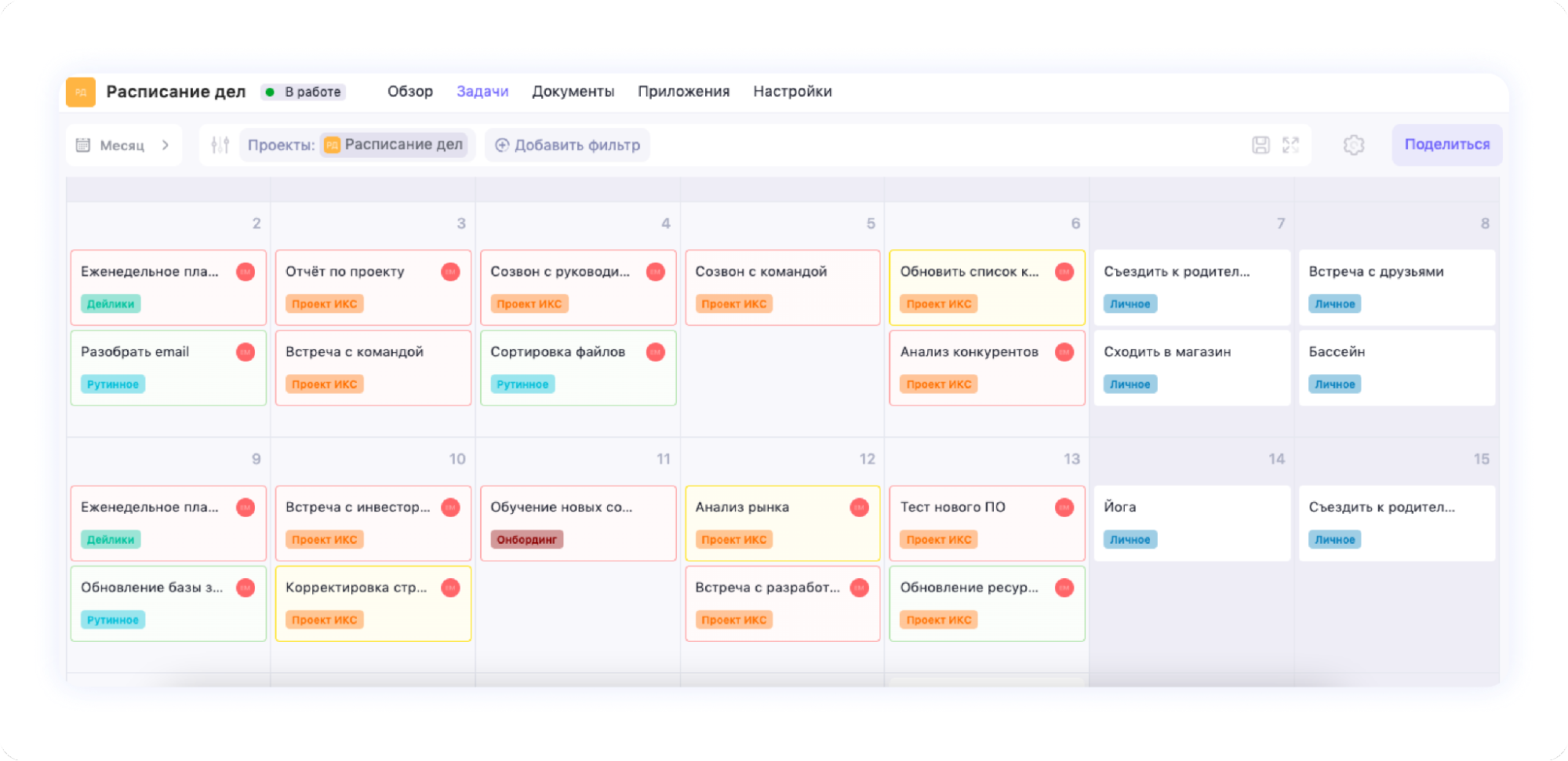Screen dimensions: 1568x761
Task: Open the Проекты filter Расписание дел chip
Action: [394, 145]
